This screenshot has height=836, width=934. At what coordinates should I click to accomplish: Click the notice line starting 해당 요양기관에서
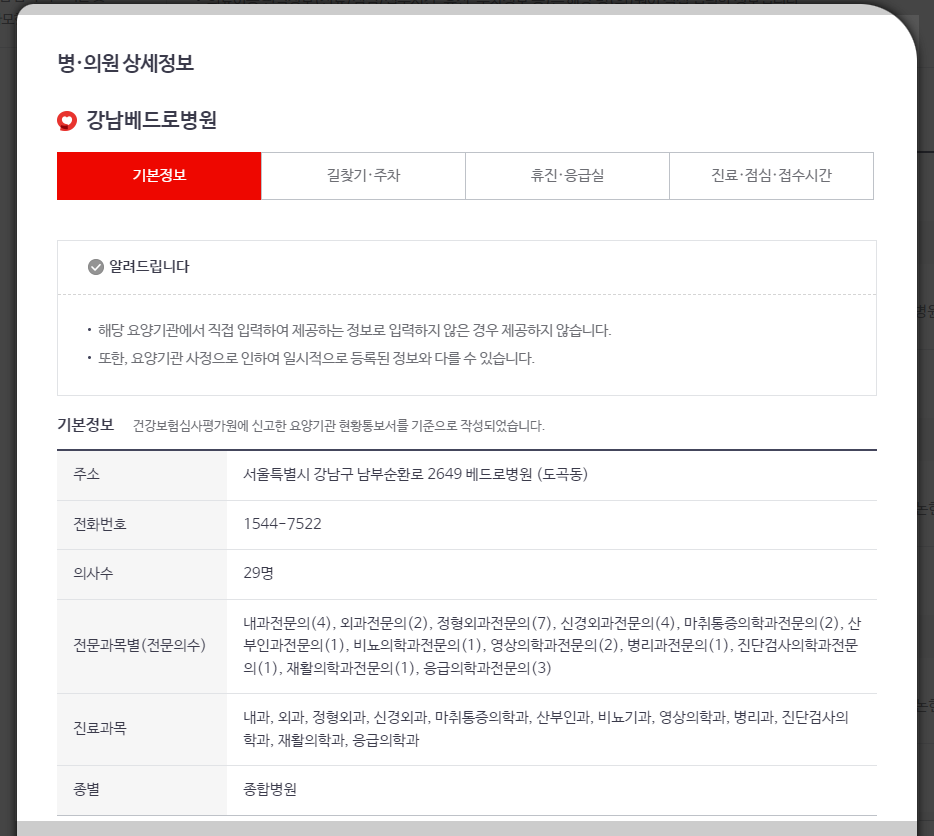pos(354,331)
